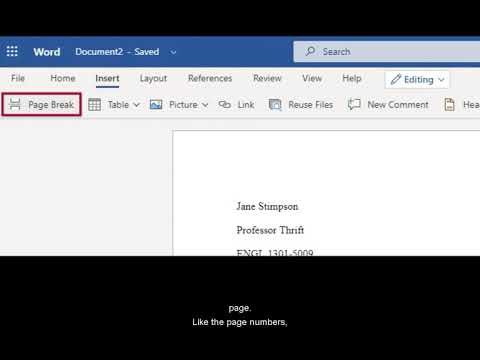Open the app launcher waffle icon
The height and width of the screenshot is (360, 480).
[x=12, y=51]
